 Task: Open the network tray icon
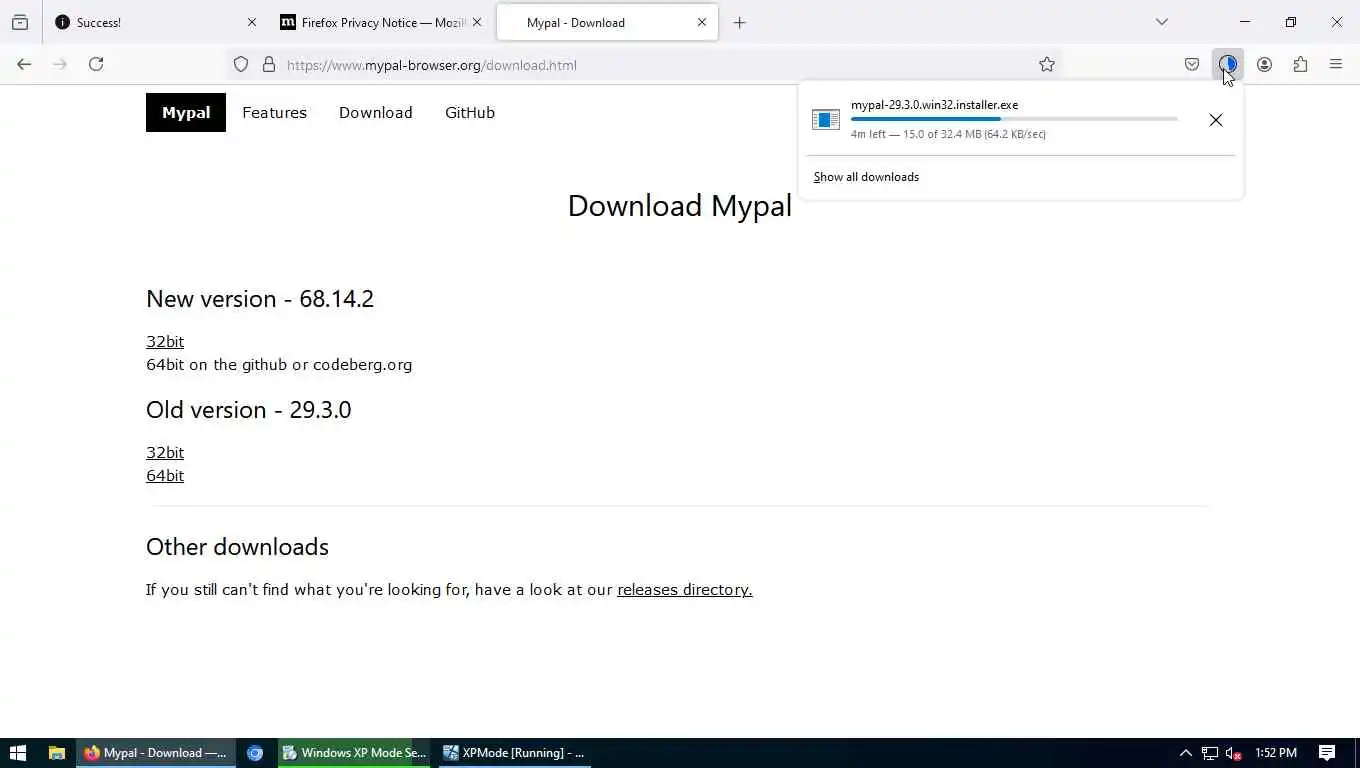point(1210,753)
